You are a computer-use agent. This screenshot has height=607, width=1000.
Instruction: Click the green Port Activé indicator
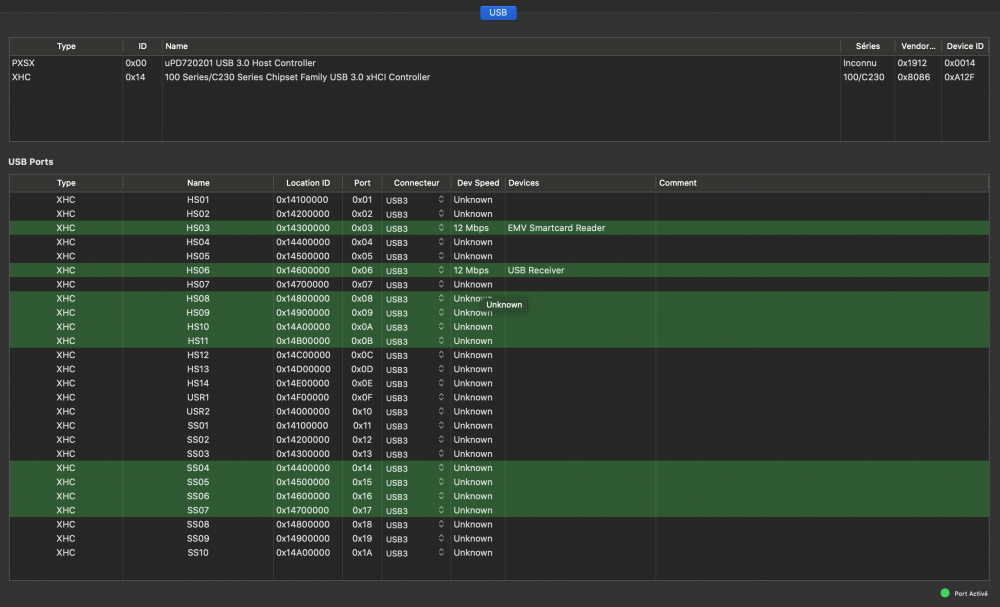945,593
